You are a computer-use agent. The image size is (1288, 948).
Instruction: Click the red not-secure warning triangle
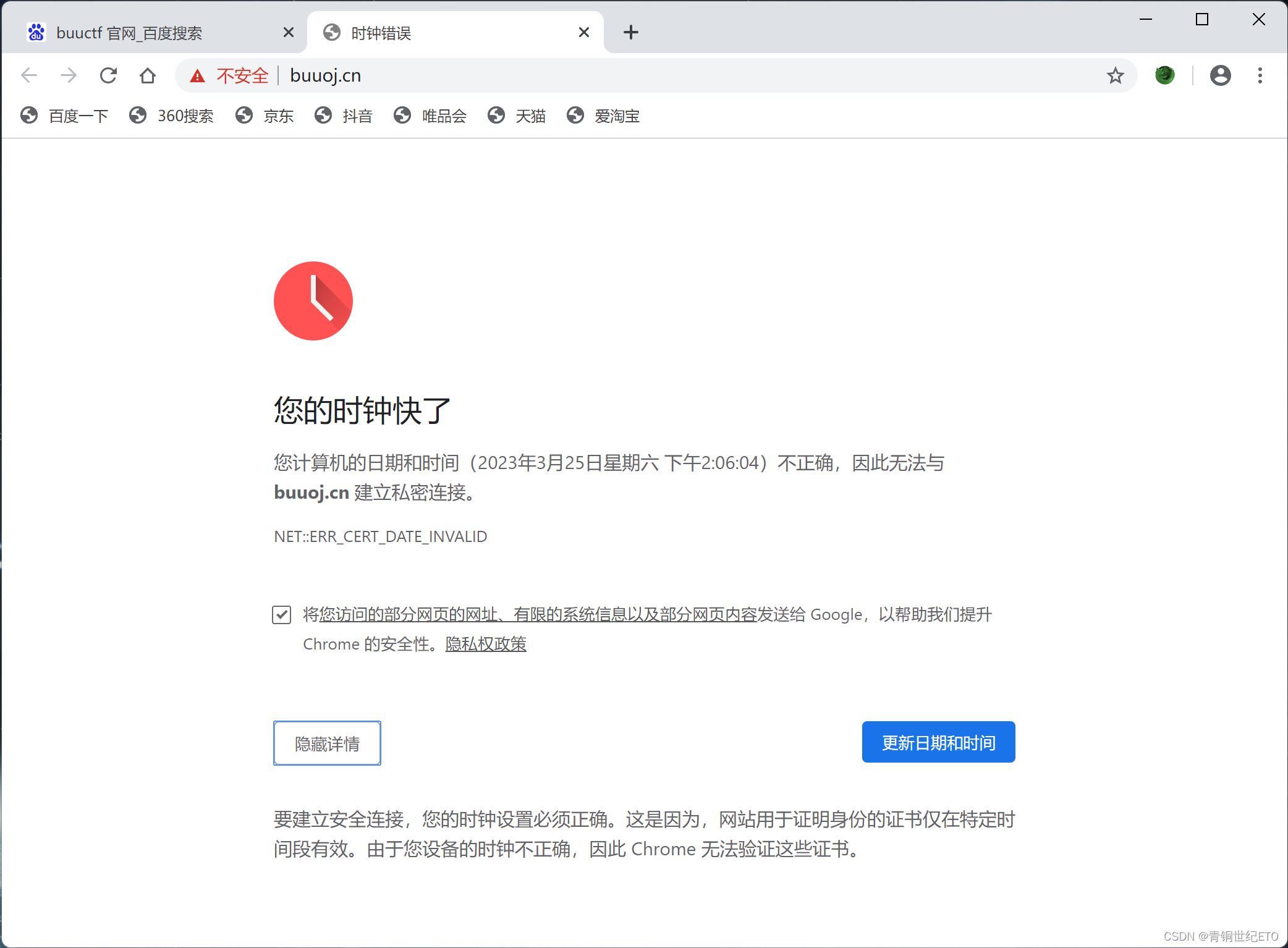[x=197, y=76]
